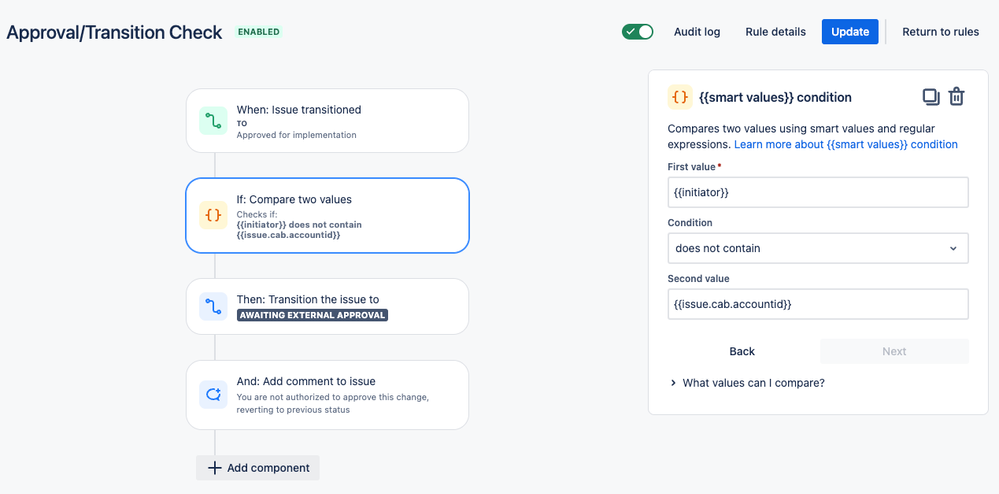Select the Add comment to issue step card
This screenshot has height=494, width=999.
(x=327, y=395)
